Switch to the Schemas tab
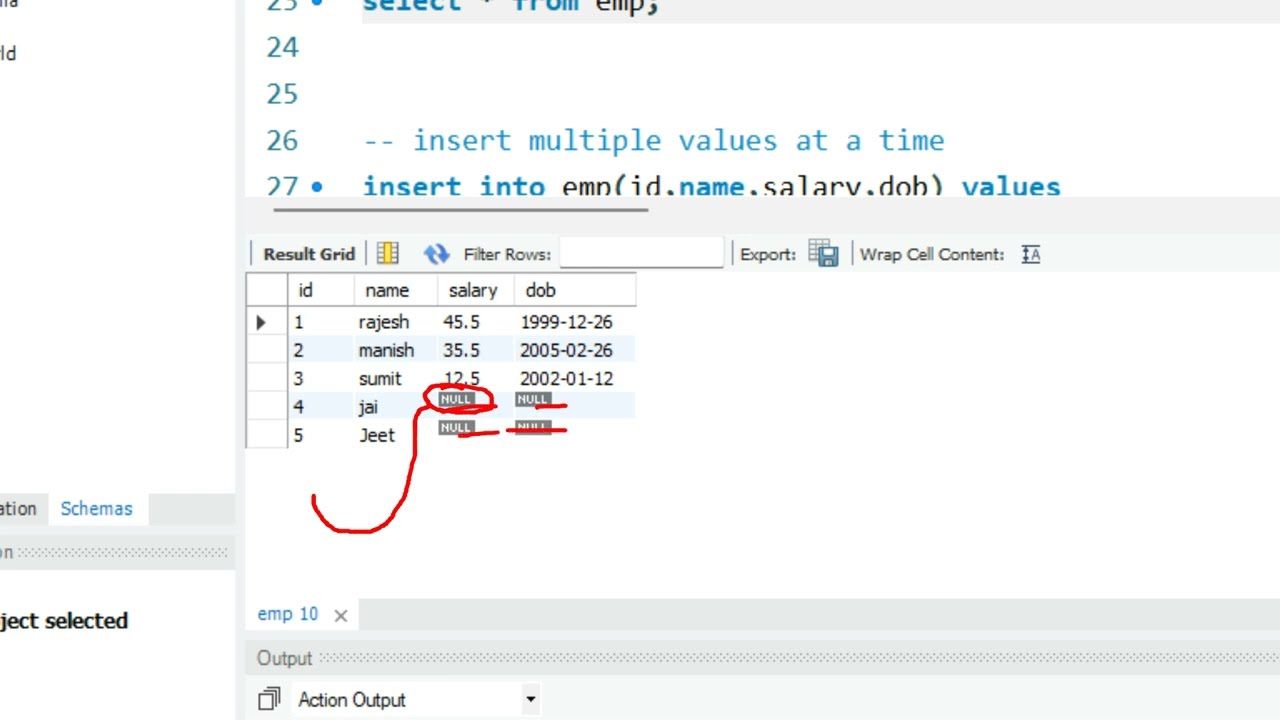This screenshot has height=720, width=1280. coord(96,508)
